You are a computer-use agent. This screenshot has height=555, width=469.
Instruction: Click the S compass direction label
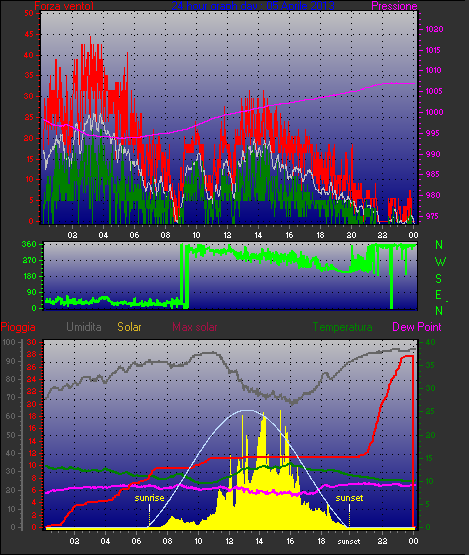point(439,279)
